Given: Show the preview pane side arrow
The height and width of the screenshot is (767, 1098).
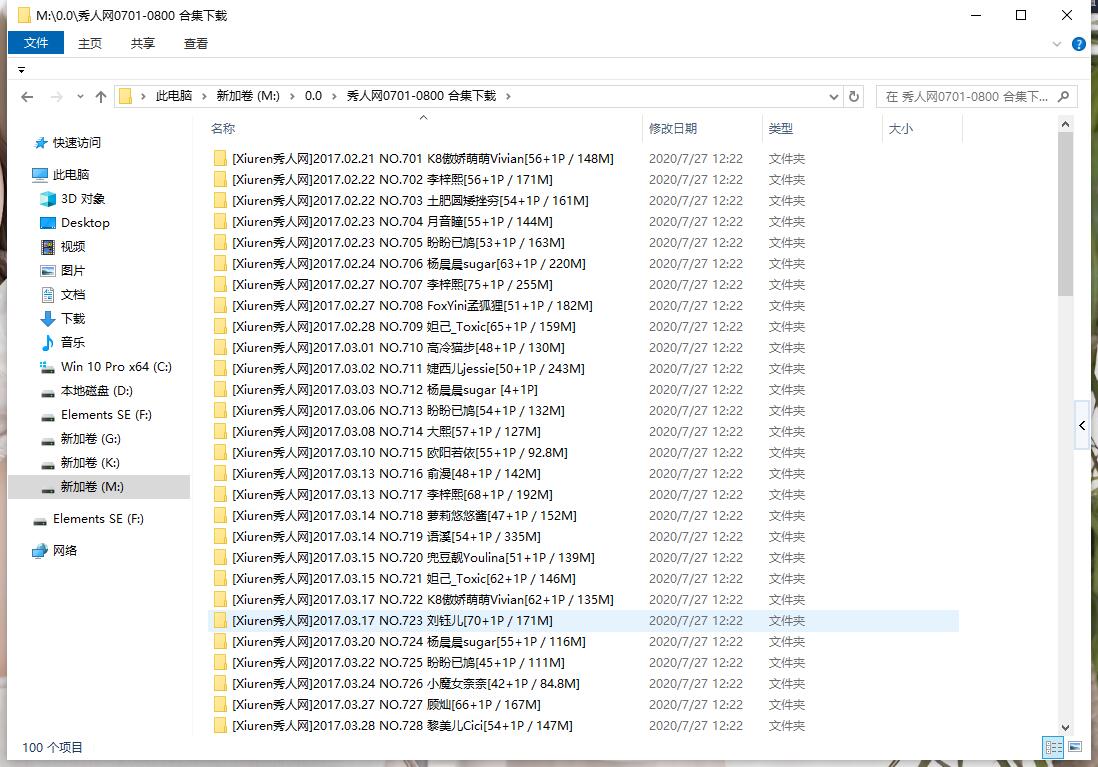Looking at the screenshot, I should 1082,425.
